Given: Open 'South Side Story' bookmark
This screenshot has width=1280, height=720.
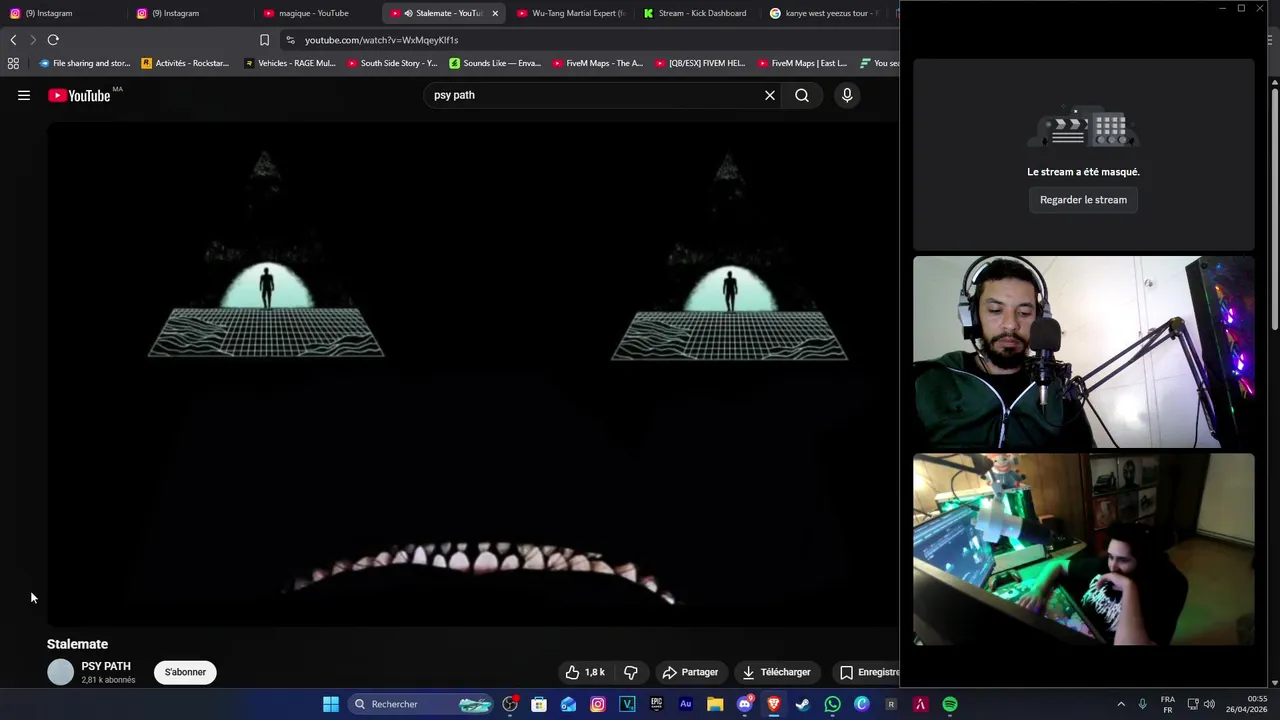Looking at the screenshot, I should click(x=392, y=63).
